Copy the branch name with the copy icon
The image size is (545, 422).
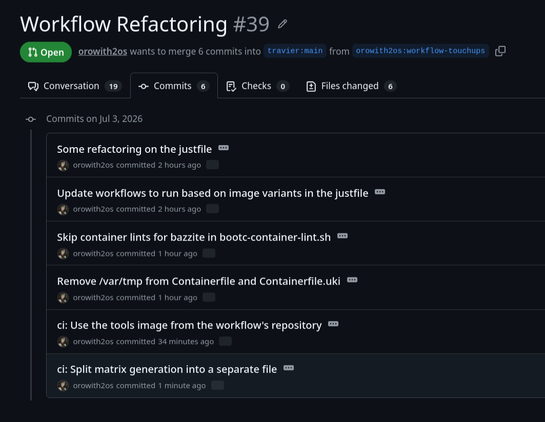click(500, 51)
